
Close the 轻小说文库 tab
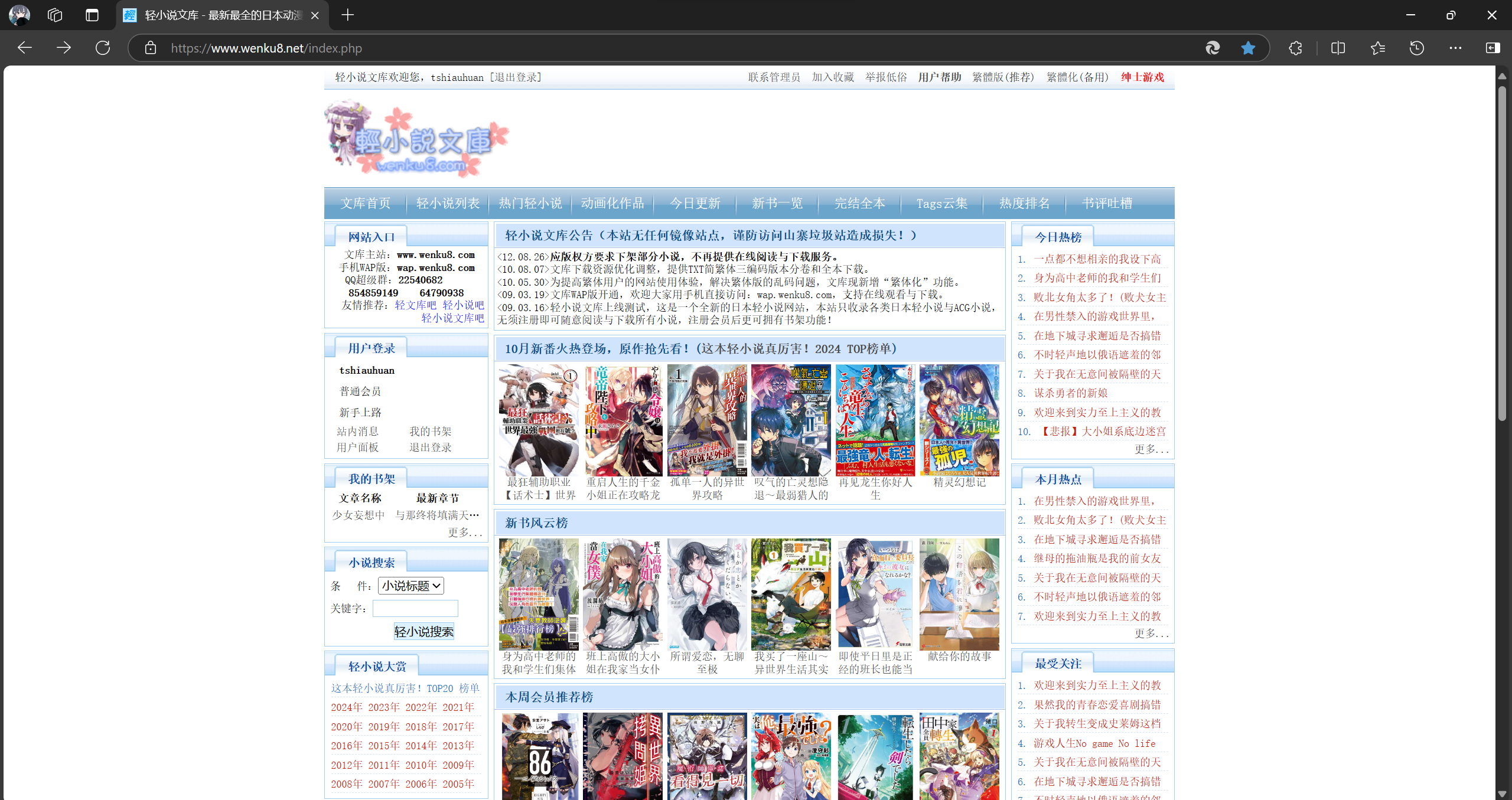315,15
